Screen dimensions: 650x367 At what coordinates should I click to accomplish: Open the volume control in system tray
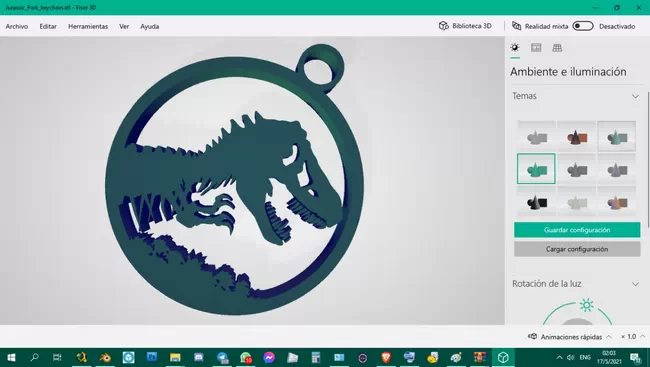point(571,357)
